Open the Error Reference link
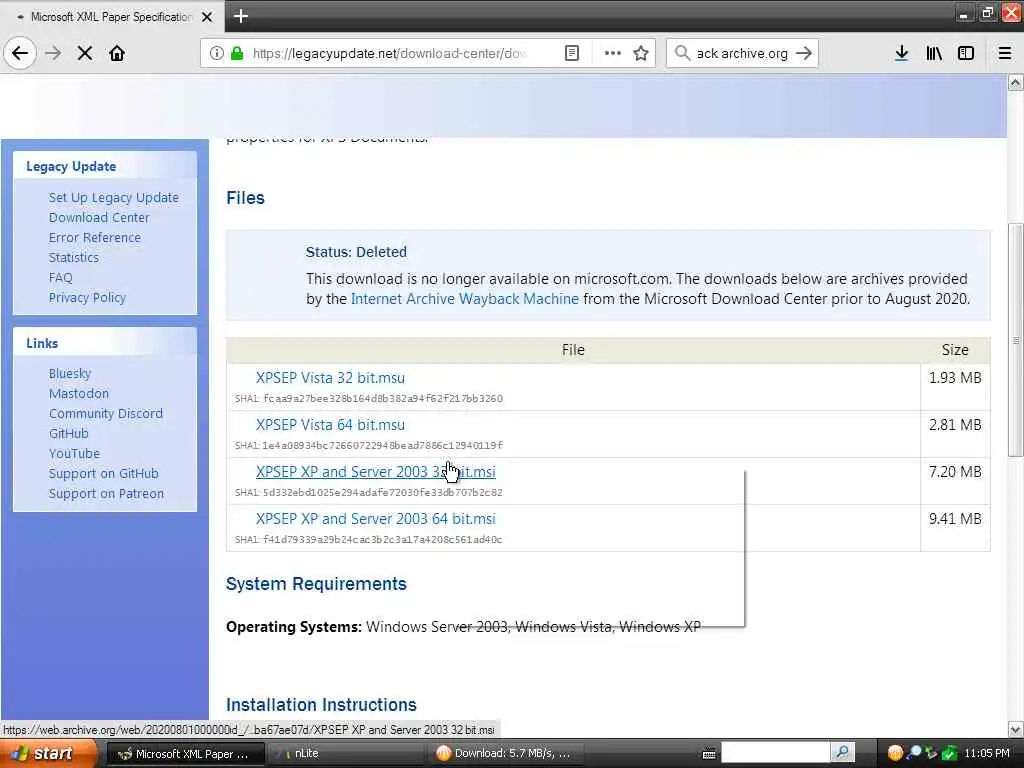Screen dimensions: 1024x768 pos(95,238)
